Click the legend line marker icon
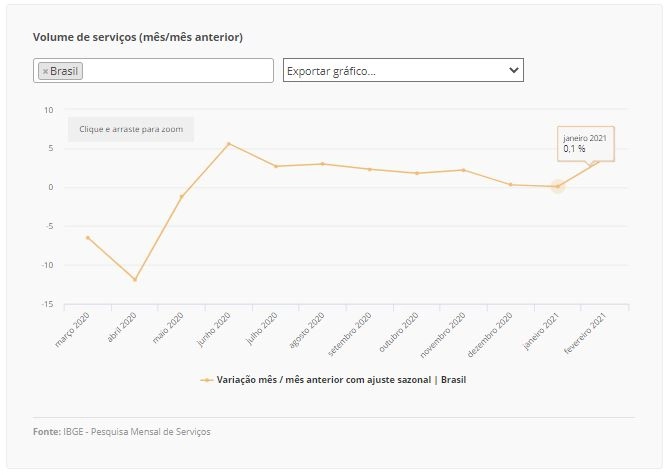Image resolution: width=668 pixels, height=475 pixels. pyautogui.click(x=207, y=380)
